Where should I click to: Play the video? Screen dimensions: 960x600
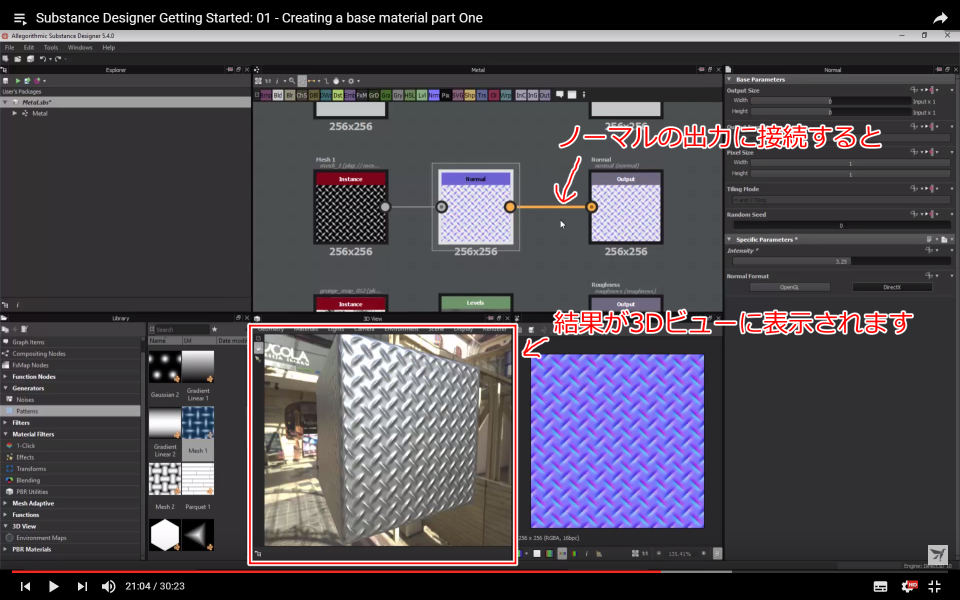53,587
